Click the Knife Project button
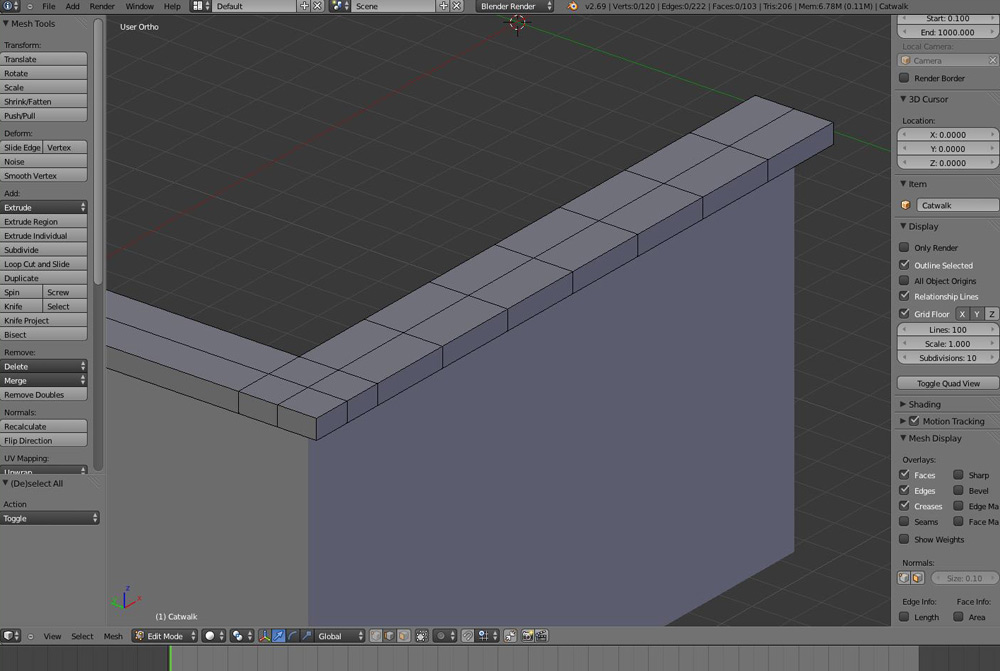The image size is (1000, 671). [x=43, y=320]
